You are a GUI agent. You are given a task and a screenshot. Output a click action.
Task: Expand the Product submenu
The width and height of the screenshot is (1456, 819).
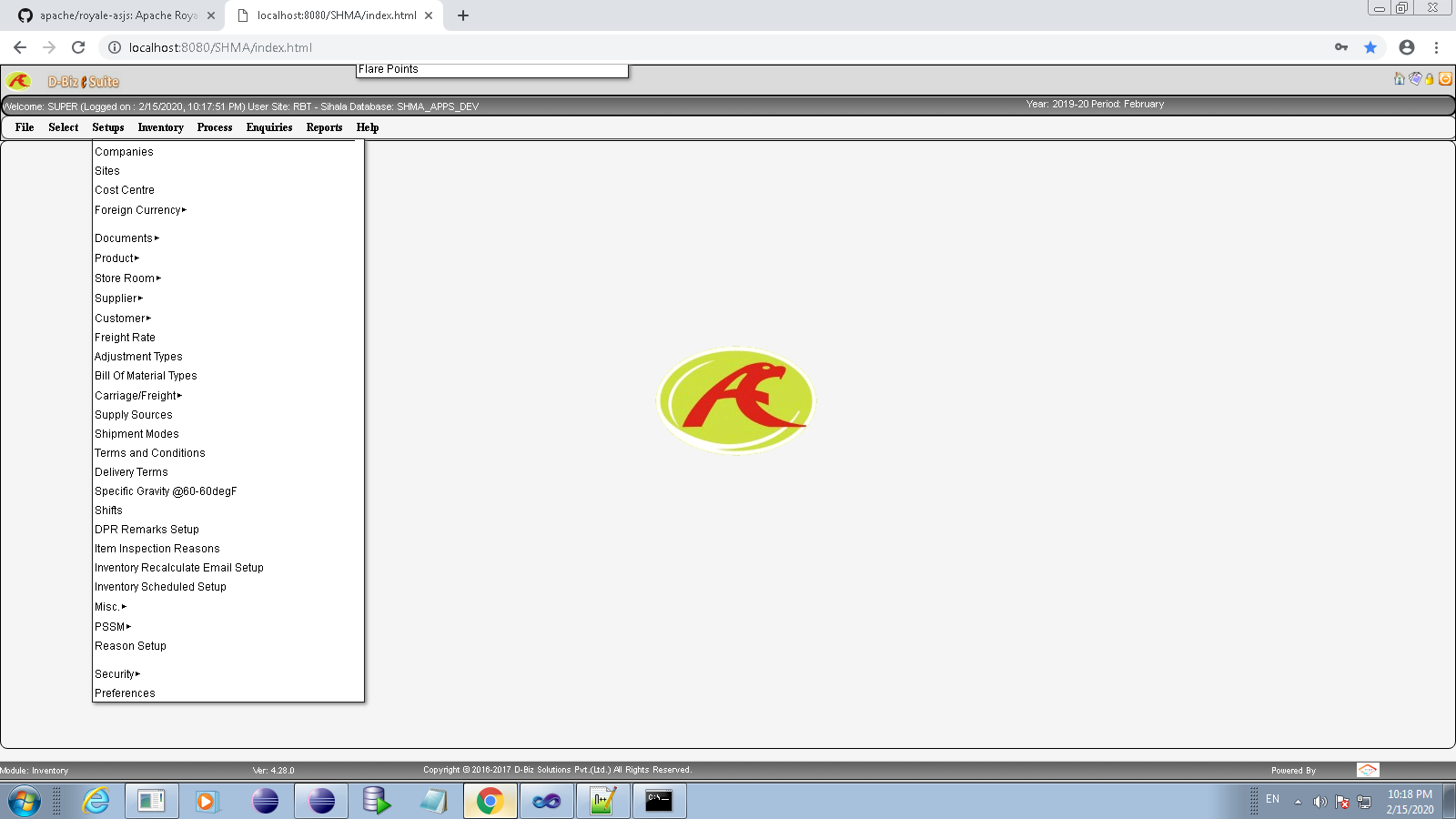[115, 258]
